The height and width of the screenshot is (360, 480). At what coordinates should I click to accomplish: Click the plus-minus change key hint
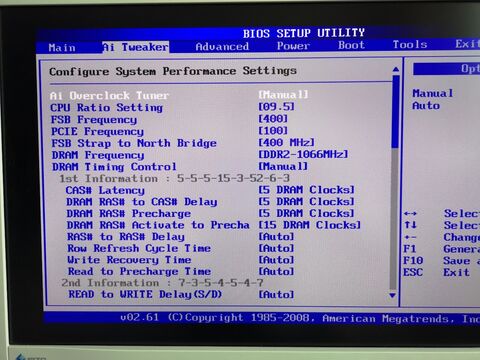(x=410, y=237)
